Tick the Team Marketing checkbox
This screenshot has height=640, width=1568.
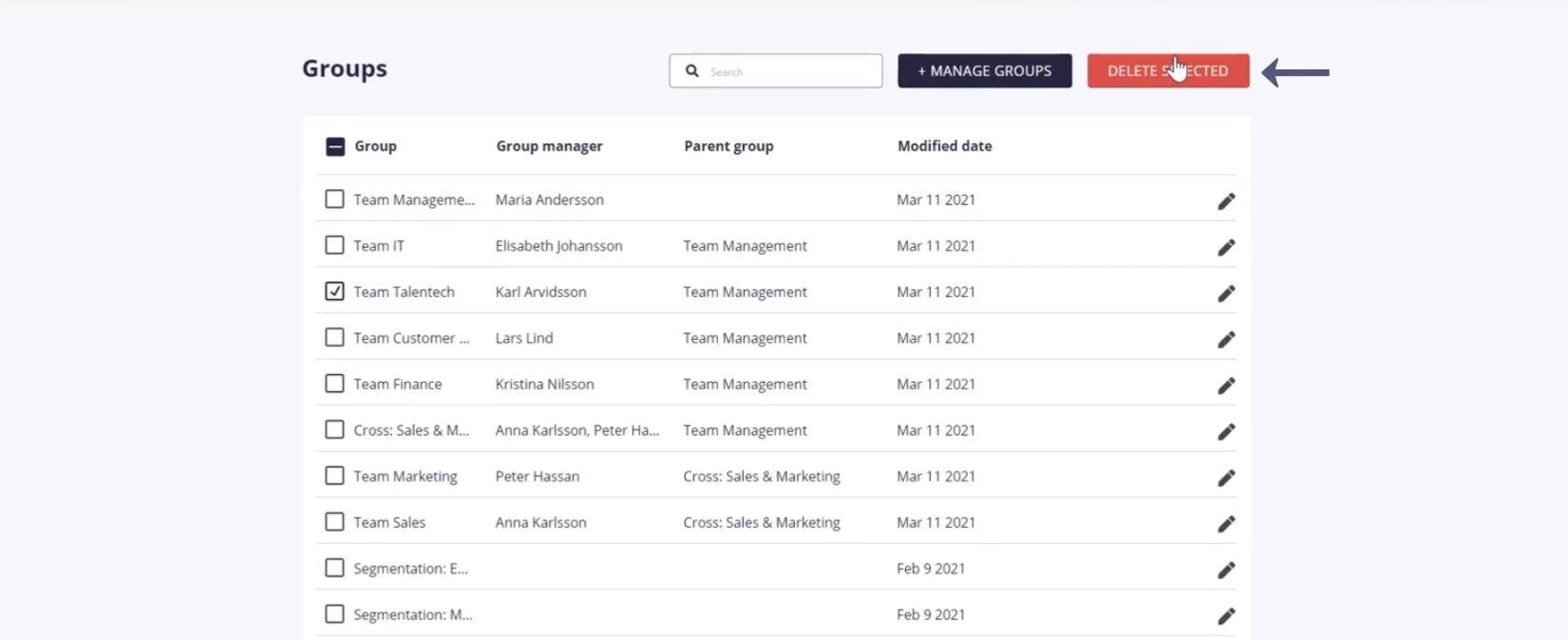(x=334, y=475)
